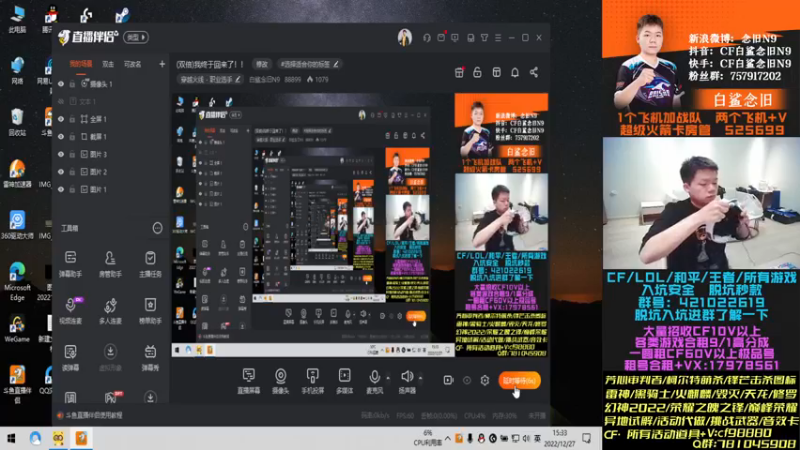Add a 摄像头 camera source
800x450 pixels.
coord(281,381)
